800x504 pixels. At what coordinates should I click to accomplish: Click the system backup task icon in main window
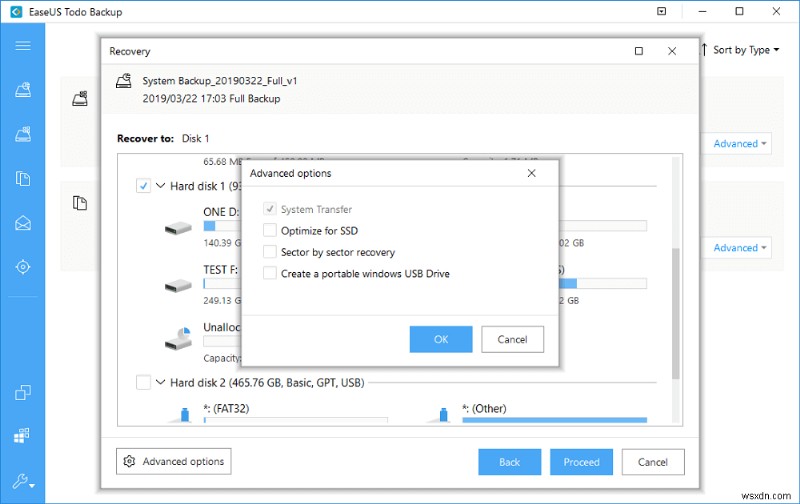click(x=80, y=98)
